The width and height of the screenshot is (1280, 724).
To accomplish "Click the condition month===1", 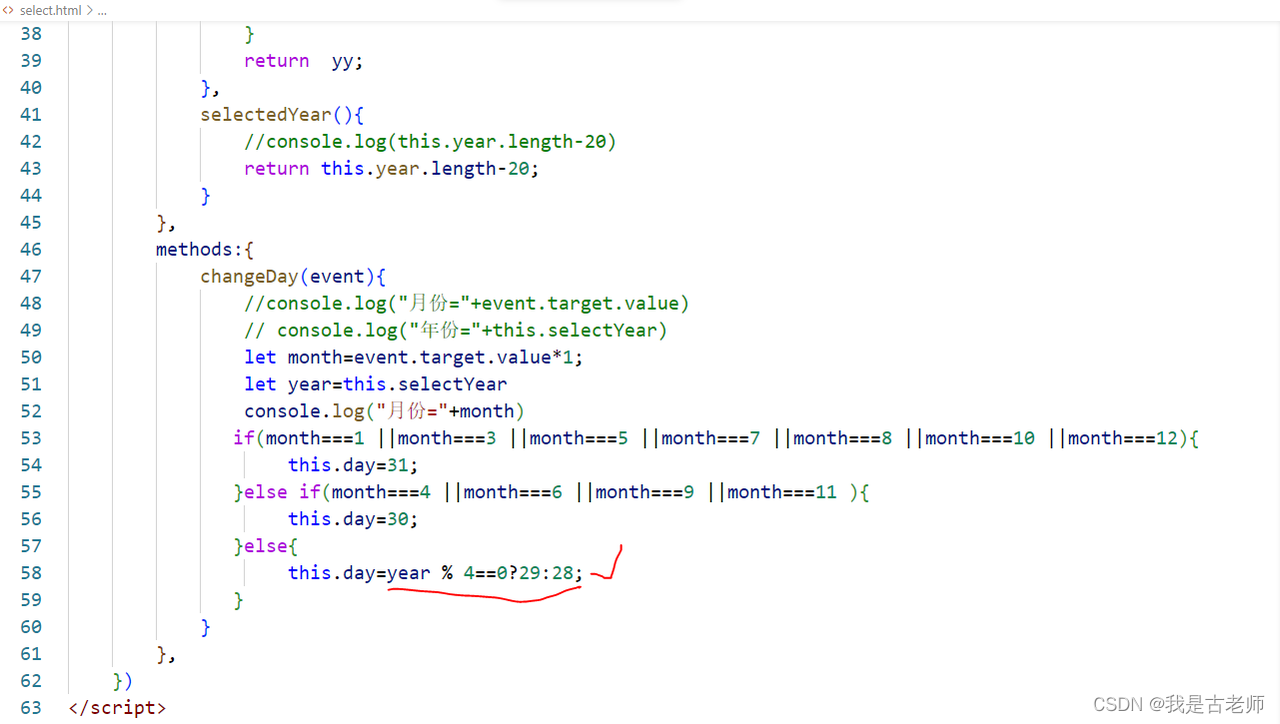I will tap(315, 438).
